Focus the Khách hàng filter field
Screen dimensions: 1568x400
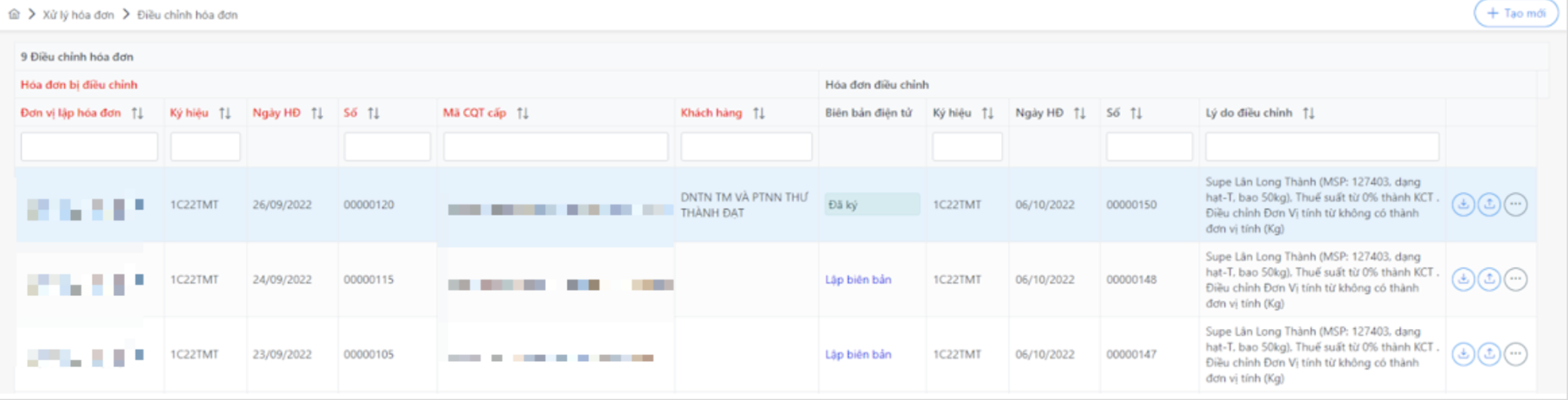(746, 147)
